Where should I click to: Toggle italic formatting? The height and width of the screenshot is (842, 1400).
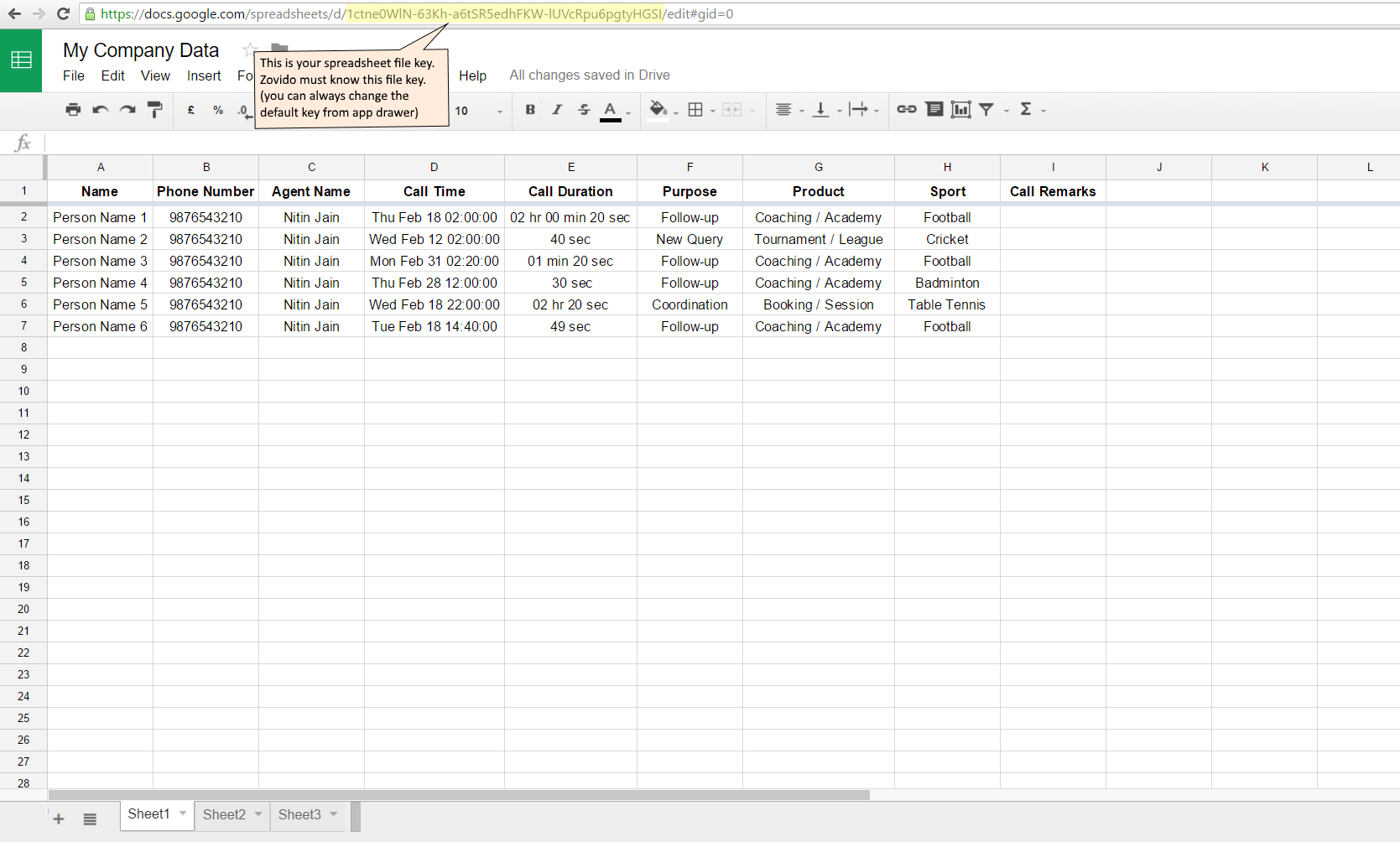[x=556, y=110]
